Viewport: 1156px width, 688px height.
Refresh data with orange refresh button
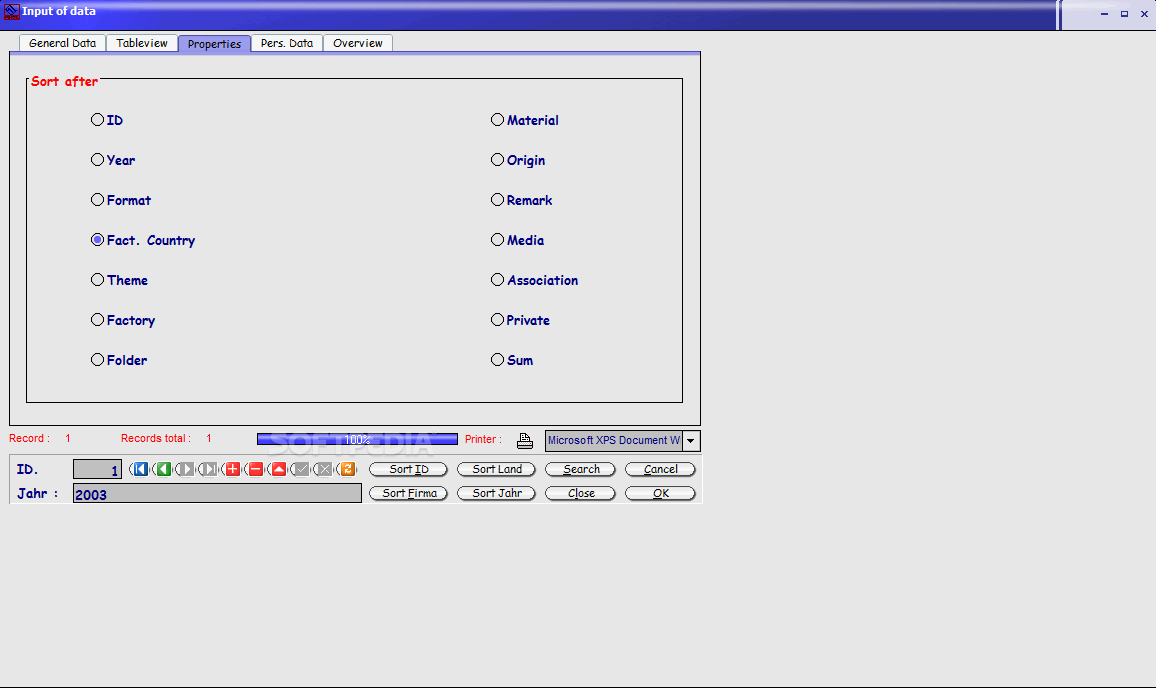(347, 469)
